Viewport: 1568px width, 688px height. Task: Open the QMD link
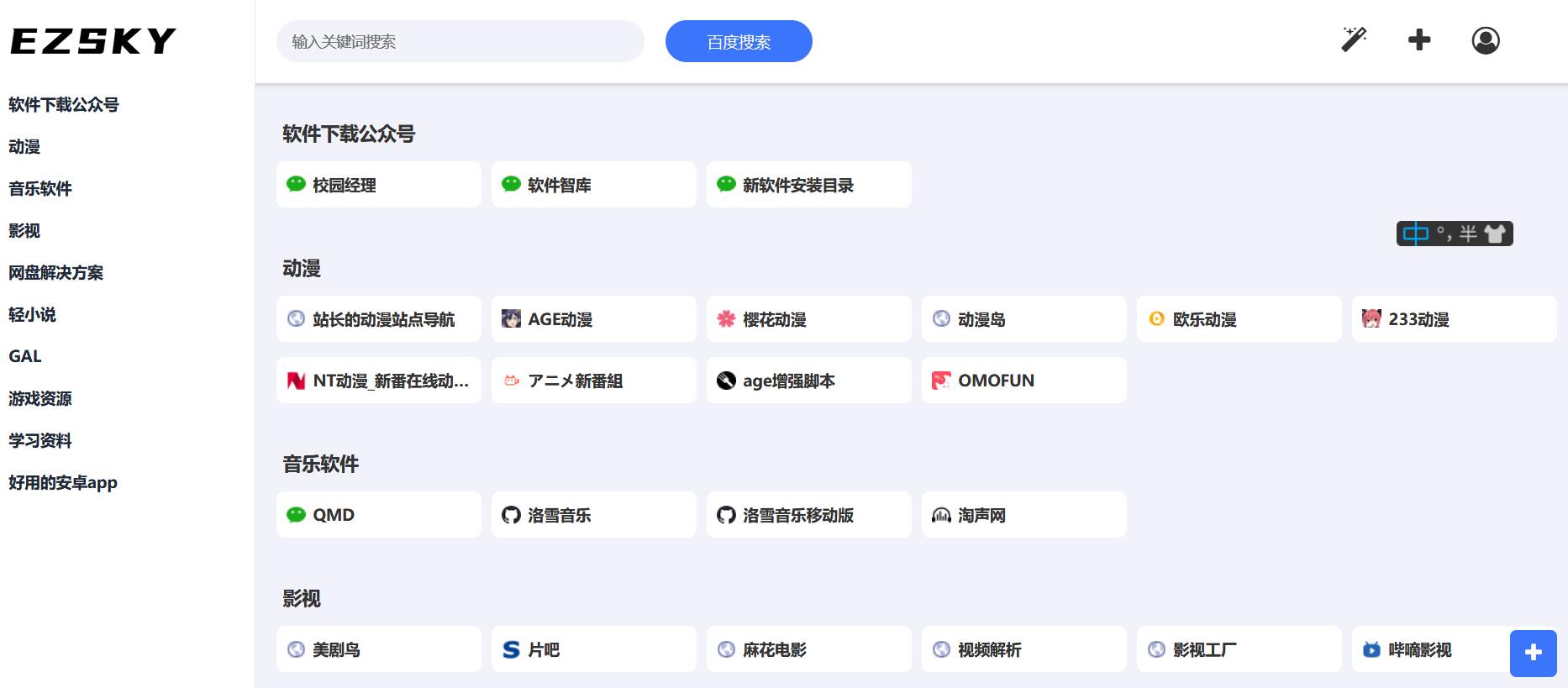tap(379, 515)
